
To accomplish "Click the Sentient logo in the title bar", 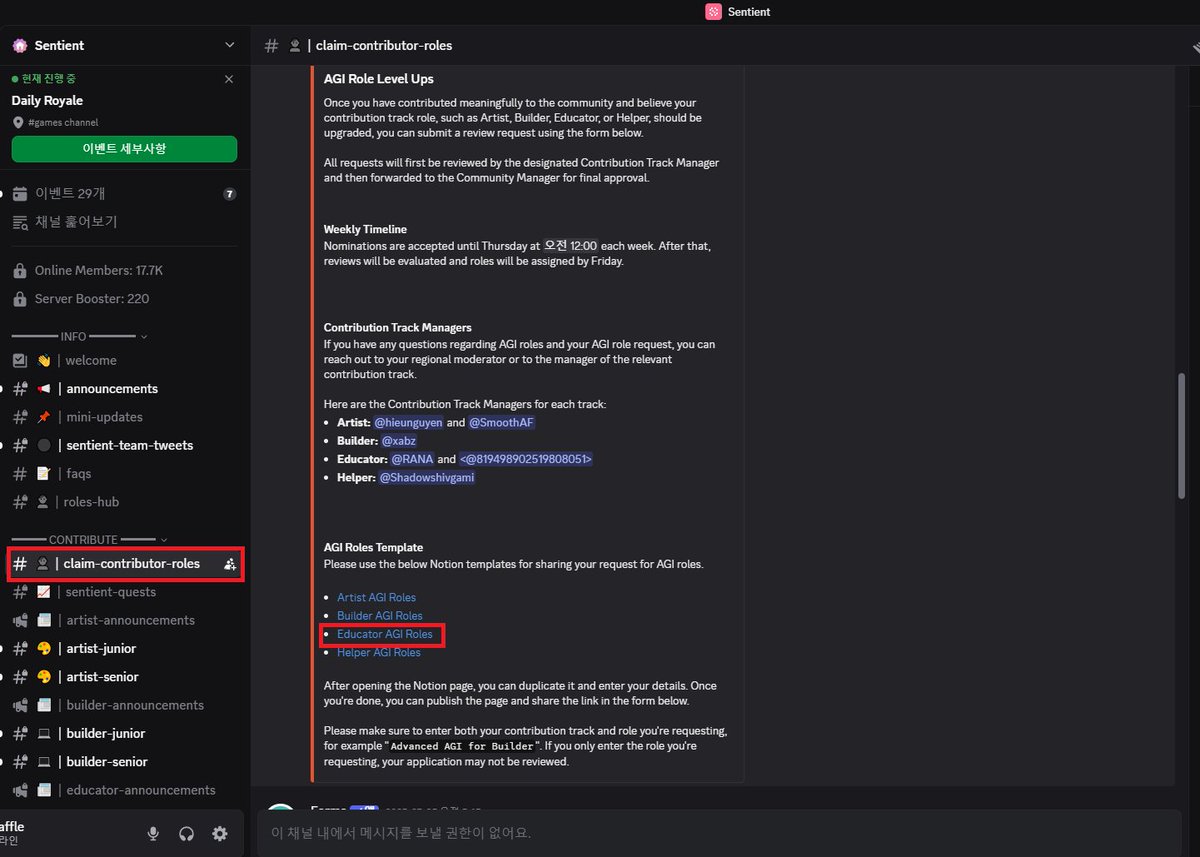I will (713, 12).
